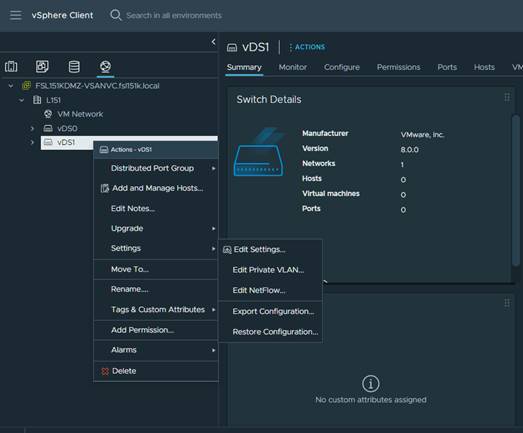This screenshot has width=523, height=433.
Task: Click the vDS1 switch icon in tree
Action: click(x=48, y=142)
